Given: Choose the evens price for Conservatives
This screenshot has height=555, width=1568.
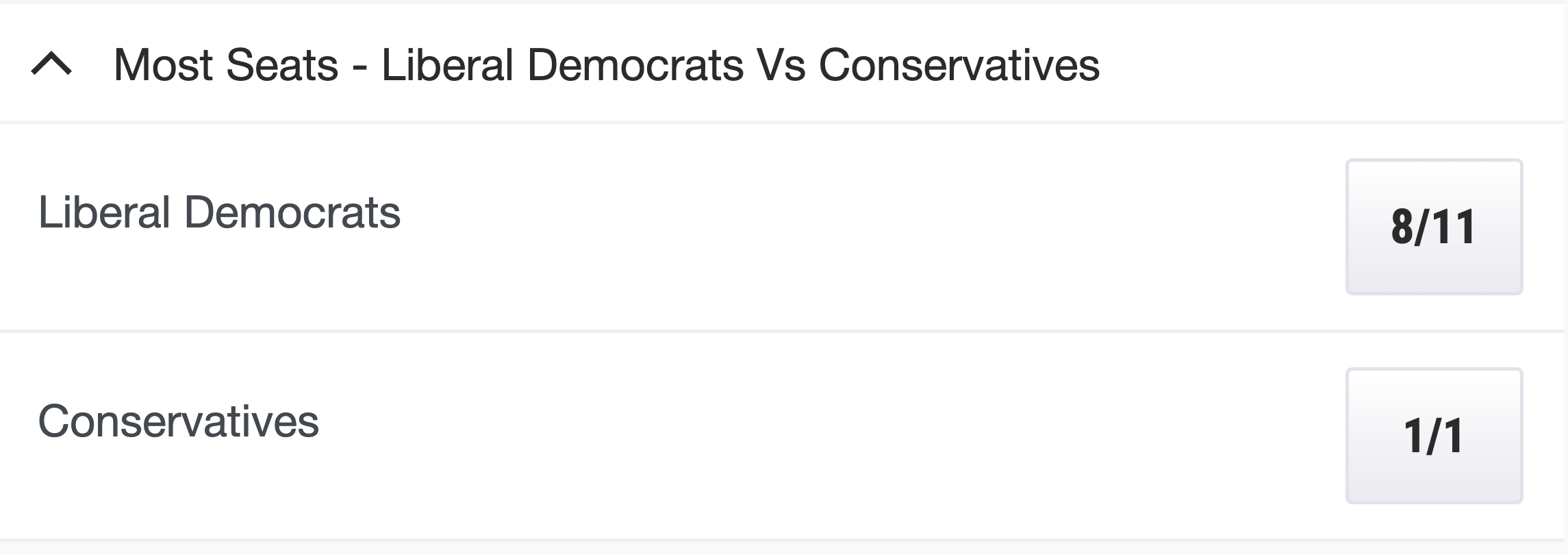Looking at the screenshot, I should click(x=1434, y=436).
